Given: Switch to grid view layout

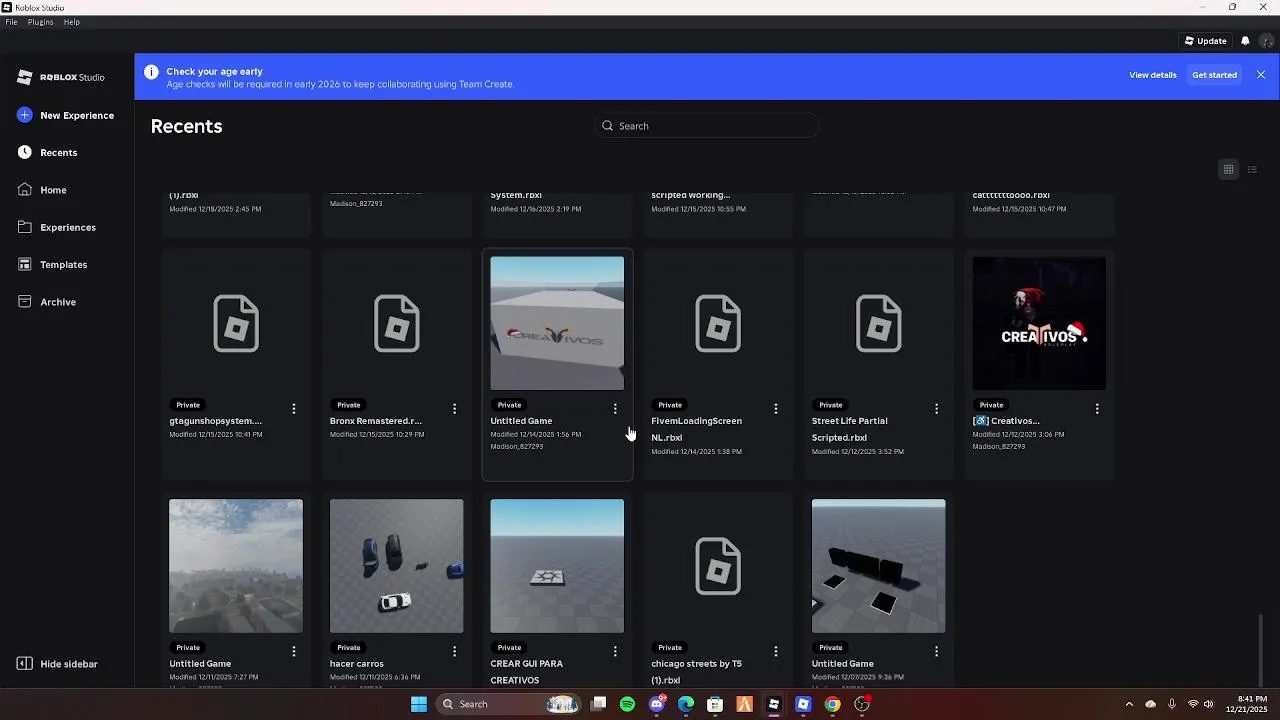Looking at the screenshot, I should (x=1229, y=169).
